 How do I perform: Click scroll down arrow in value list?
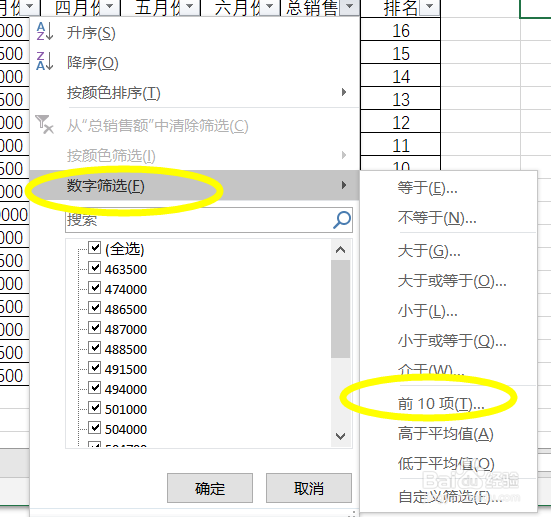[x=340, y=436]
